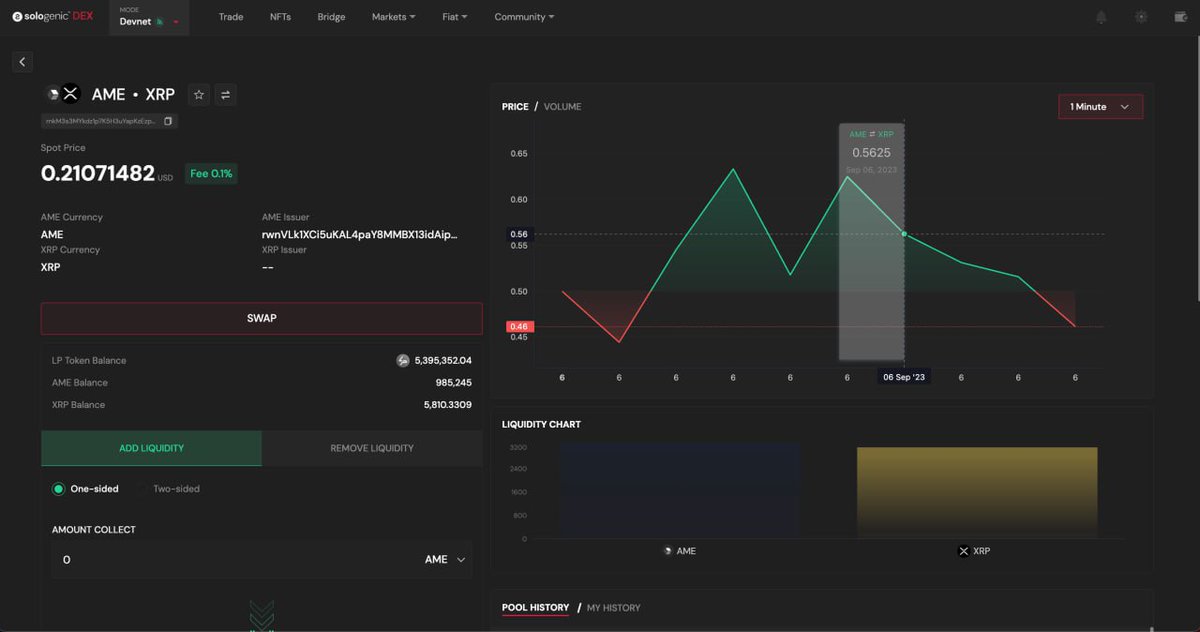
Task: Click the SWAP button
Action: 262,318
